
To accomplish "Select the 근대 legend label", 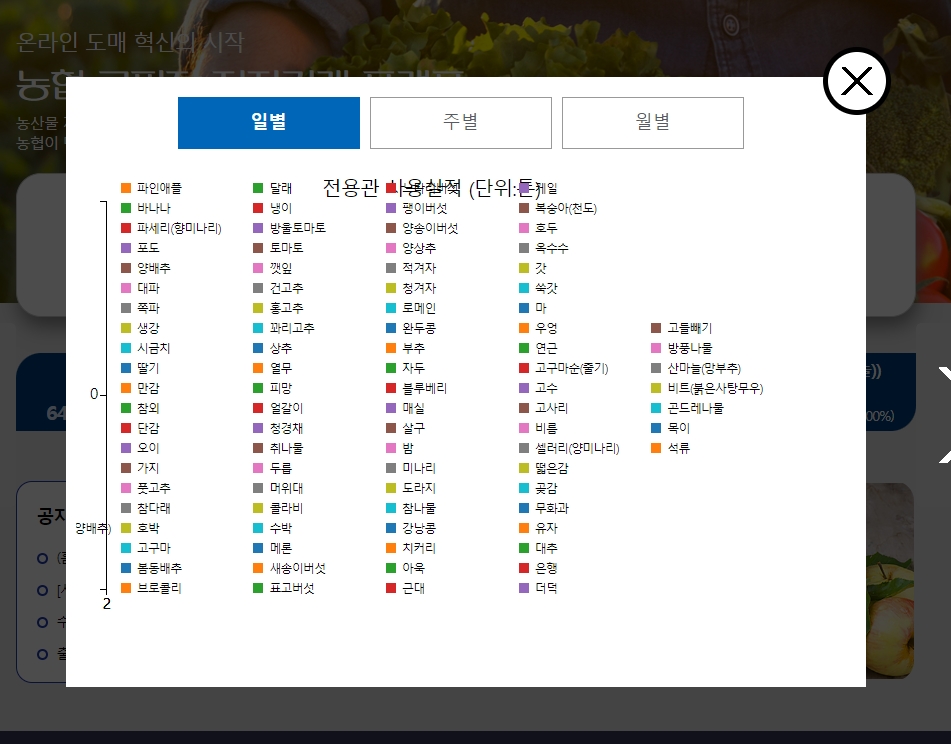I will pyautogui.click(x=414, y=588).
